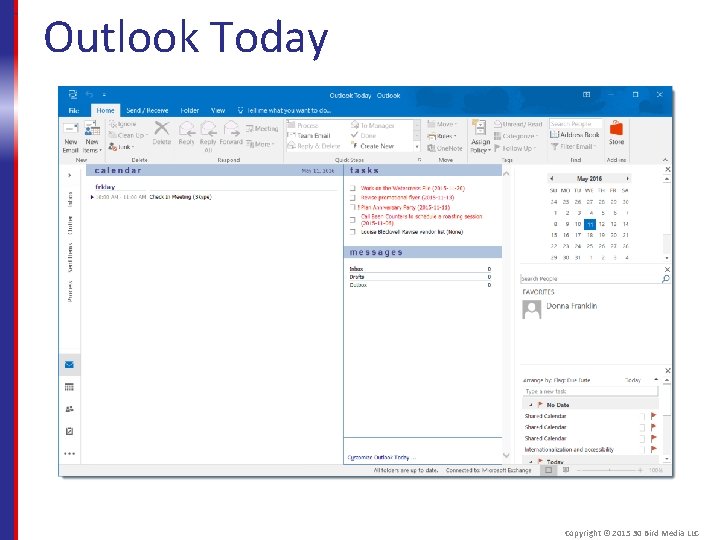
Task: Select the To Manager quick step
Action: 373,125
